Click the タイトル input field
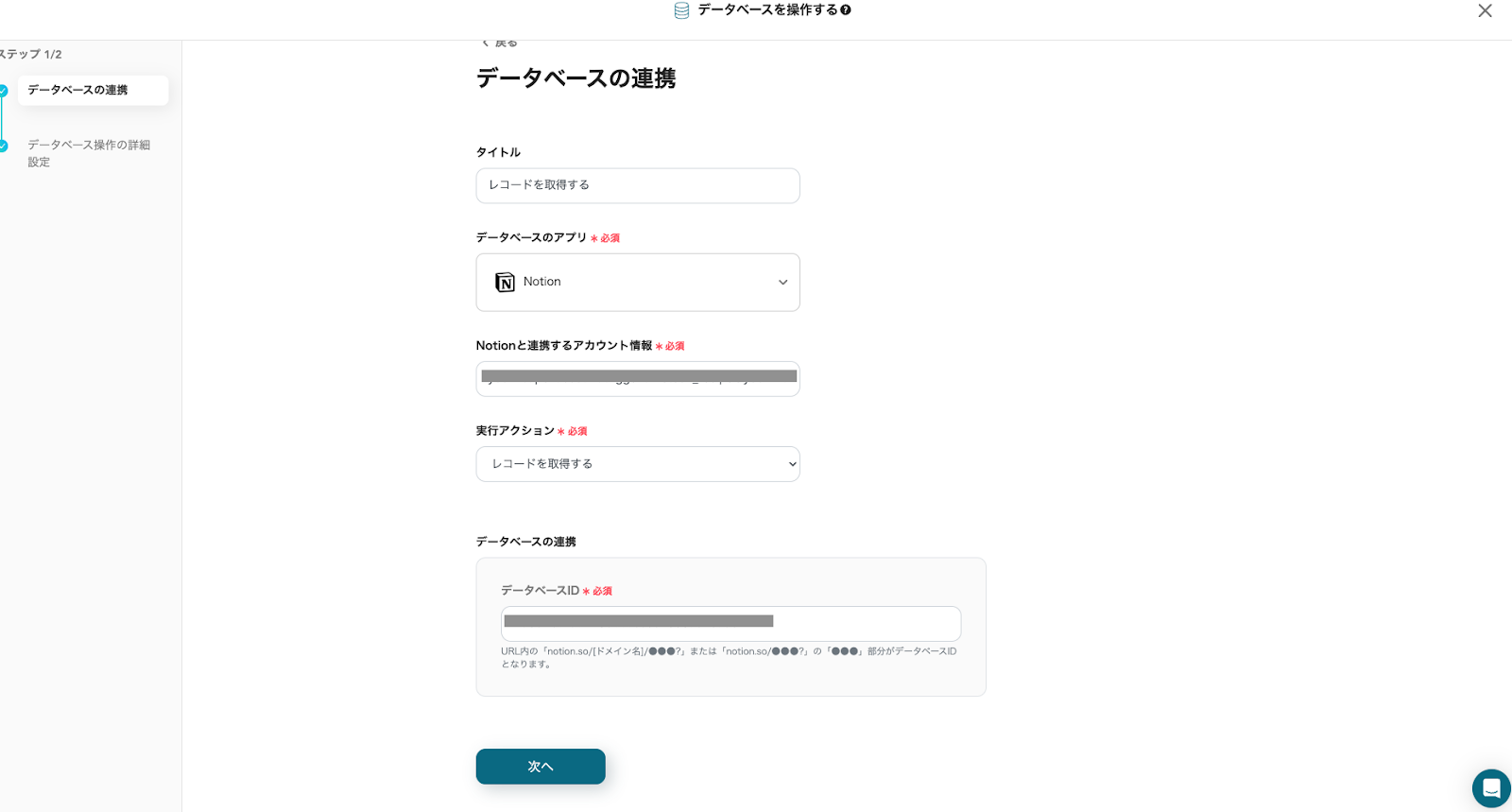 (638, 185)
